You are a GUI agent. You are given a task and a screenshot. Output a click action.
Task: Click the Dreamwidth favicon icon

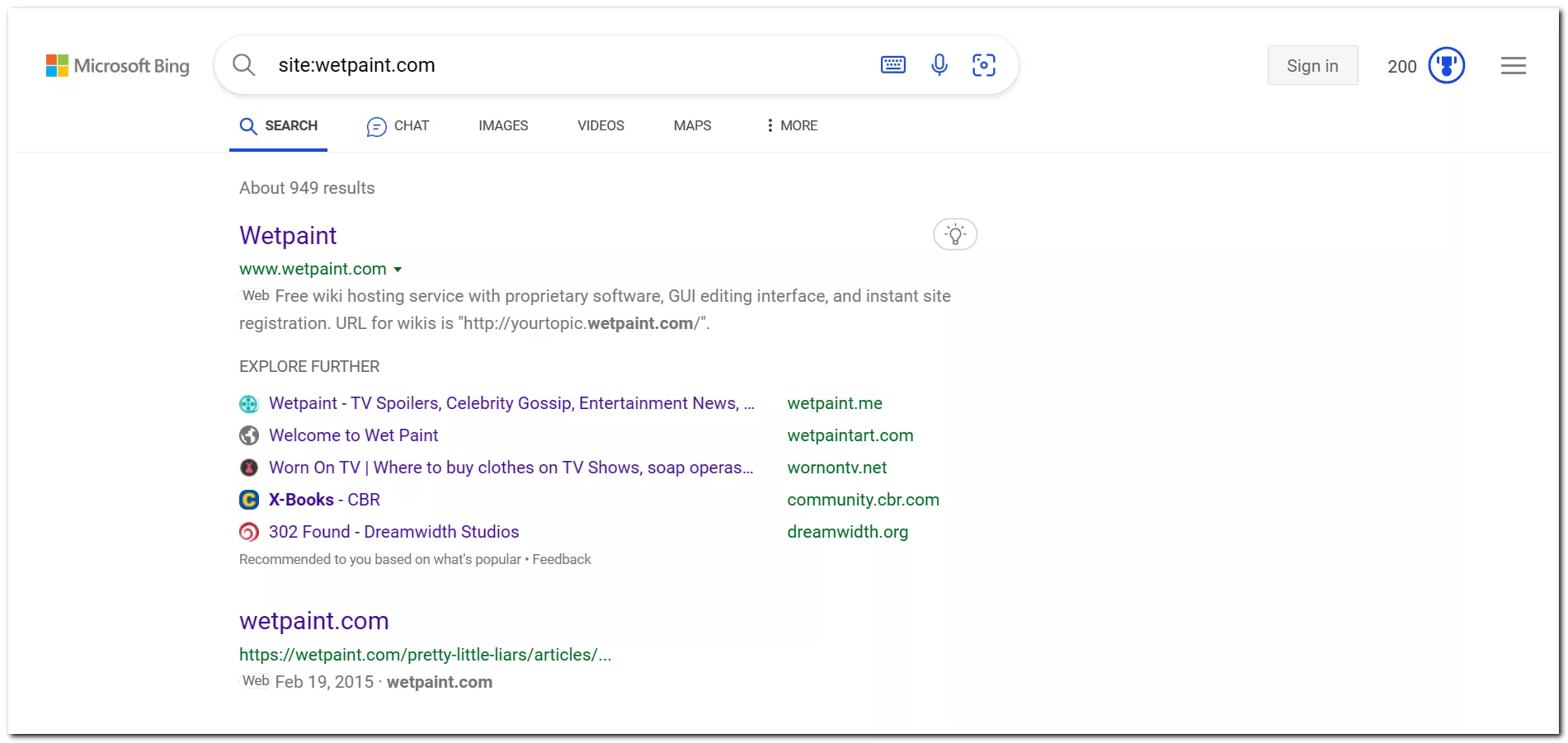point(248,532)
